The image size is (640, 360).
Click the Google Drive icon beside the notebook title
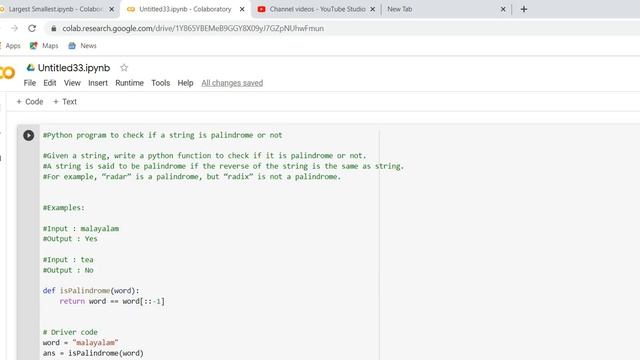point(31,68)
